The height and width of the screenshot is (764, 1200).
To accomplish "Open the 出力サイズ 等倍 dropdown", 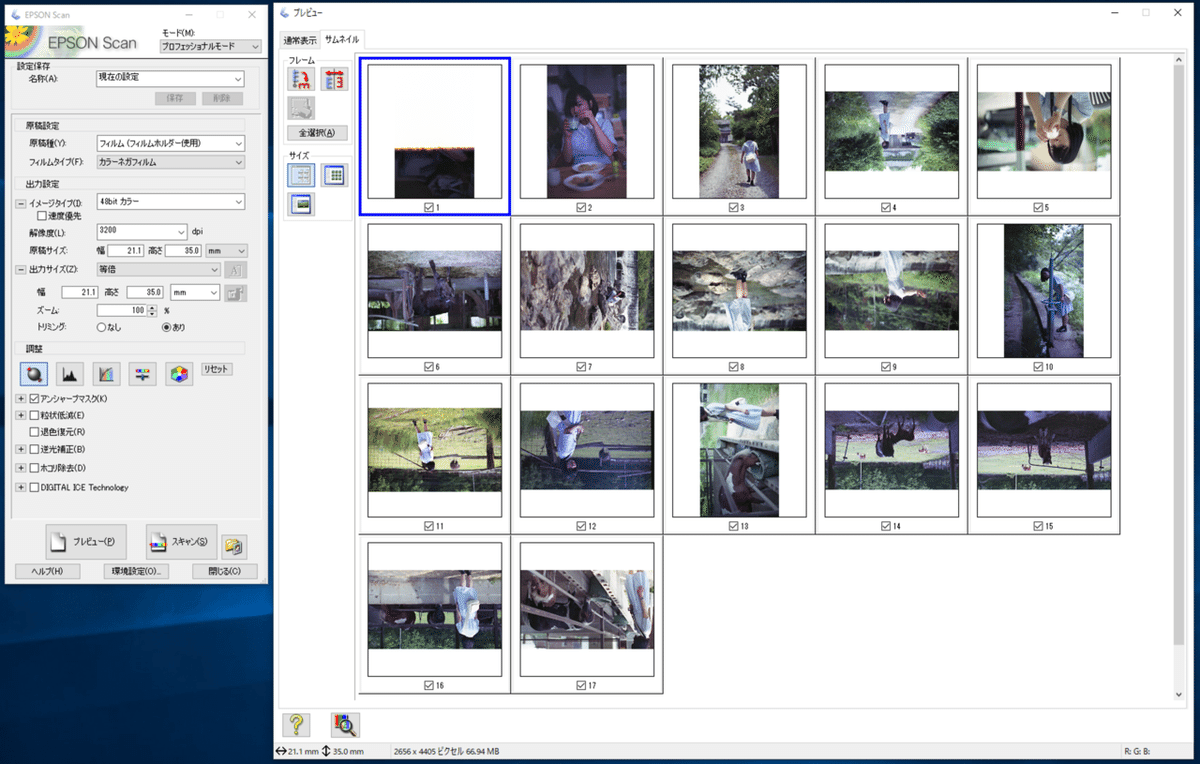I will click(x=158, y=269).
